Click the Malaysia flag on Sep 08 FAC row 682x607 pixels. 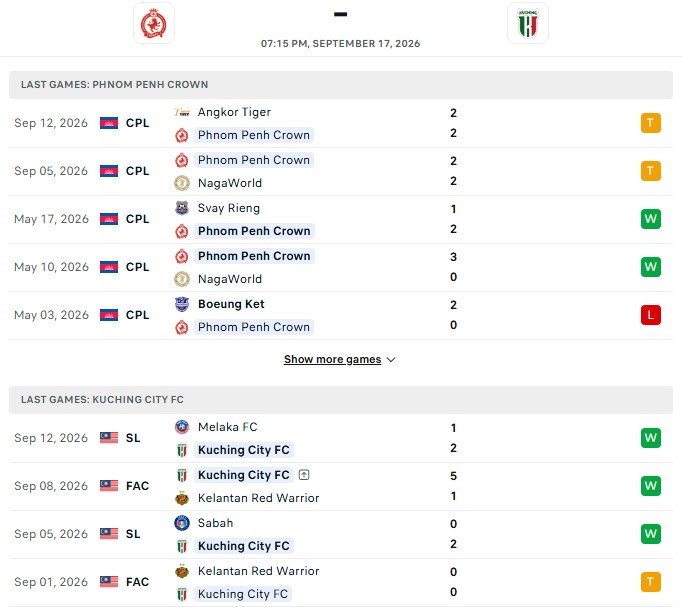[109, 486]
